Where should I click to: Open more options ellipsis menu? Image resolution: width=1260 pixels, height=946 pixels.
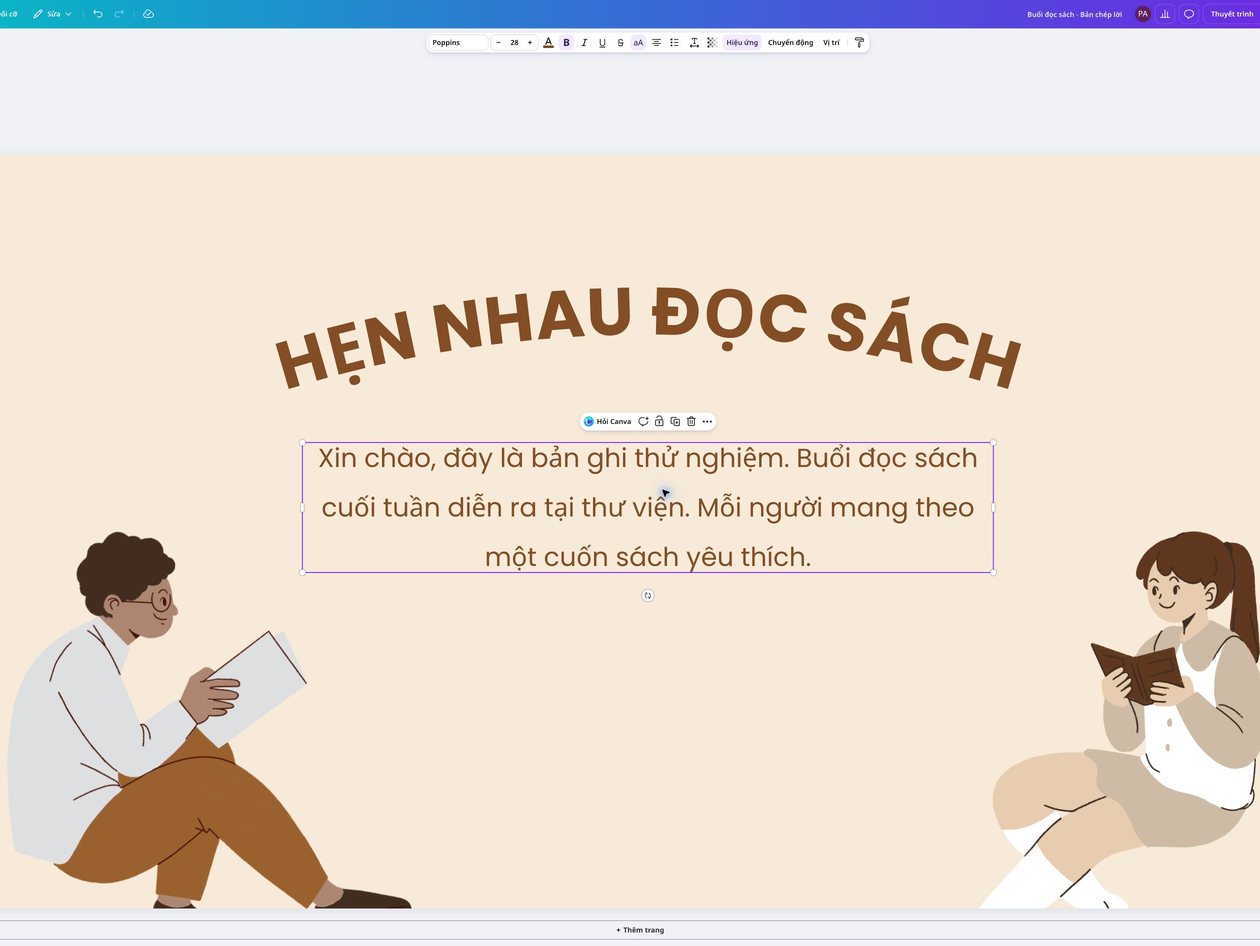click(x=707, y=422)
